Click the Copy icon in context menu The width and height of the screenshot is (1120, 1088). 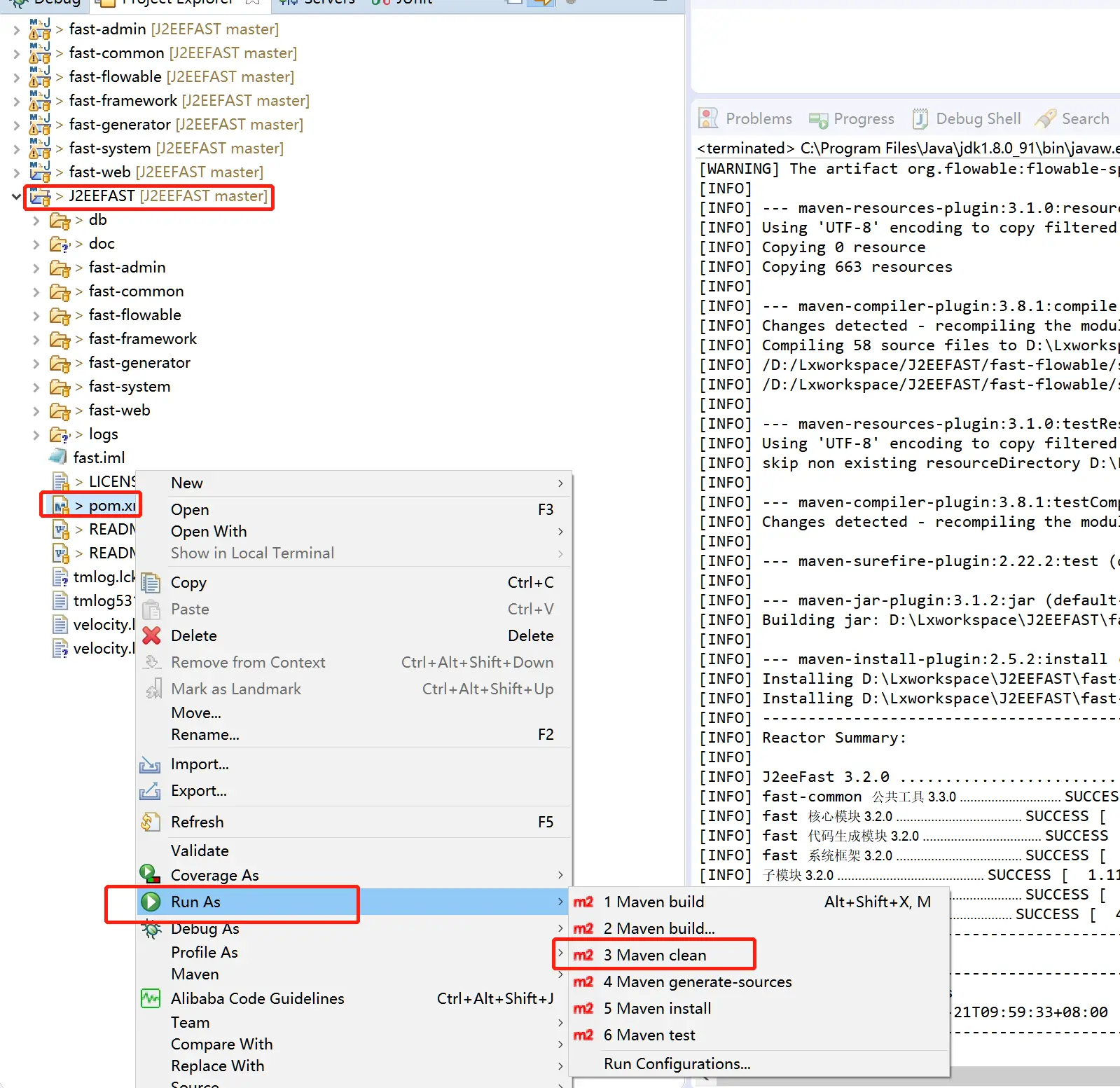(151, 583)
